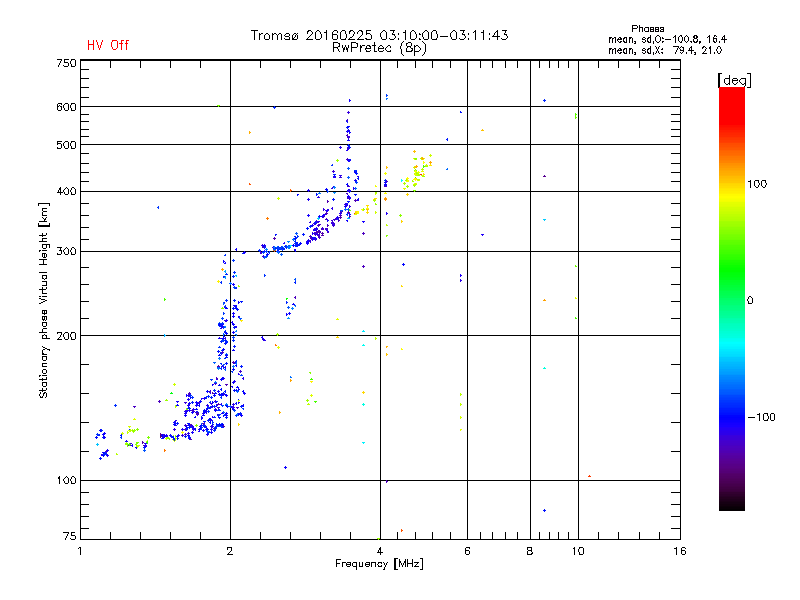This screenshot has height=600, width=800.
Task: Click y-axis tick label '500'
Action: pyautogui.click(x=66, y=145)
